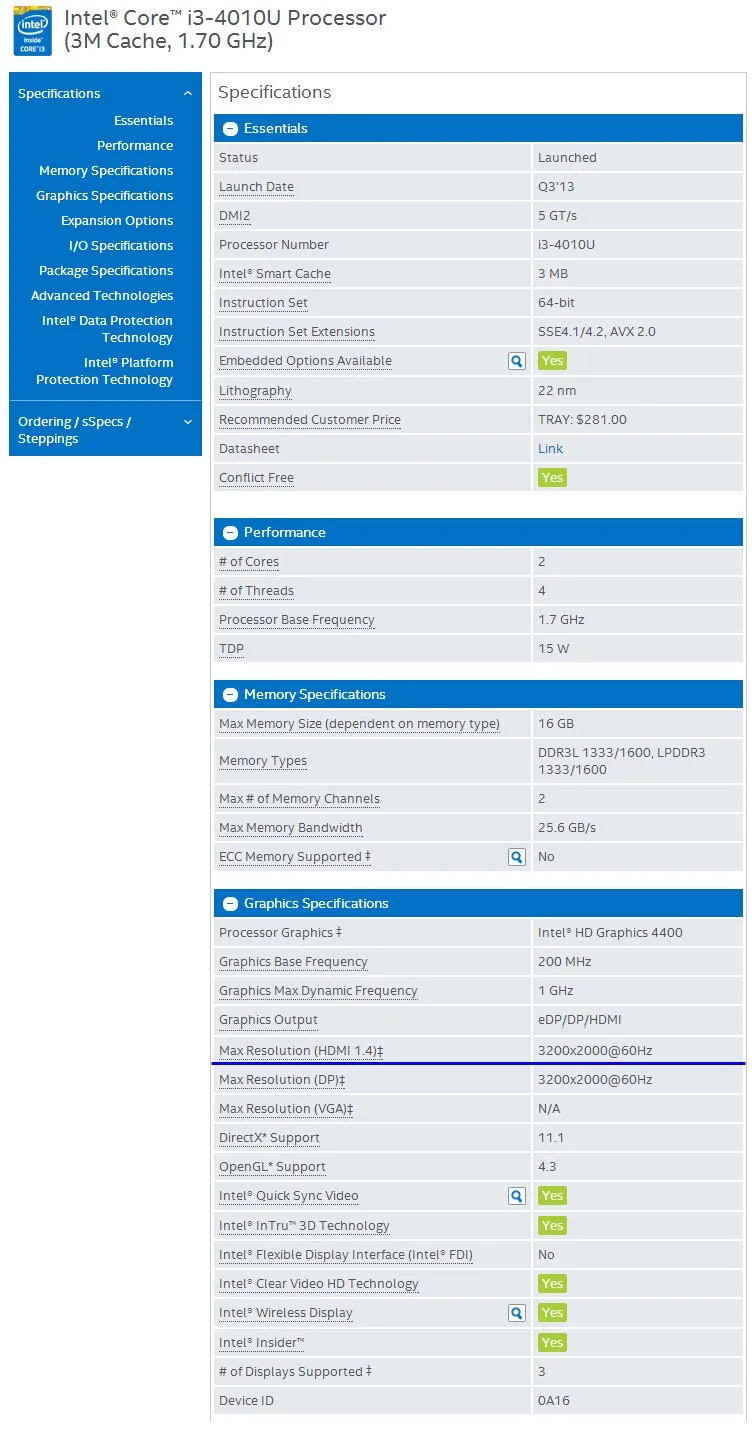Click the Device ID value 0A16
This screenshot has height=1438, width=752.
tap(554, 1401)
